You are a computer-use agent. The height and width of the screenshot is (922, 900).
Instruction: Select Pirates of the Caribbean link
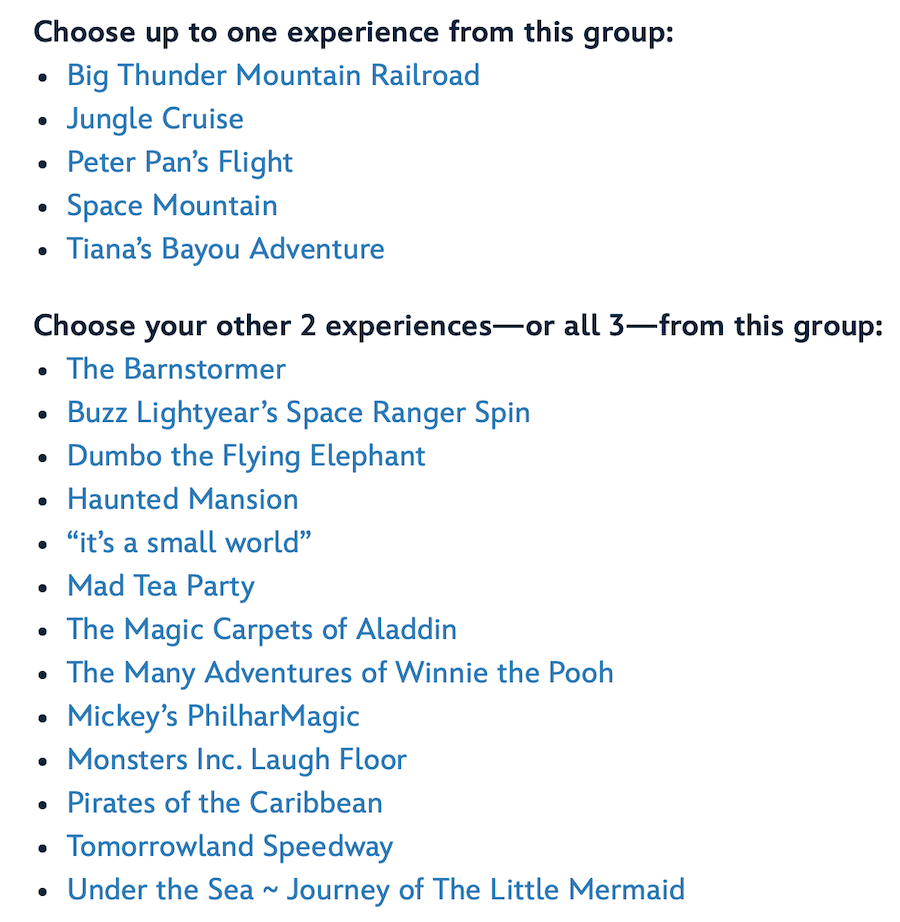tap(224, 803)
